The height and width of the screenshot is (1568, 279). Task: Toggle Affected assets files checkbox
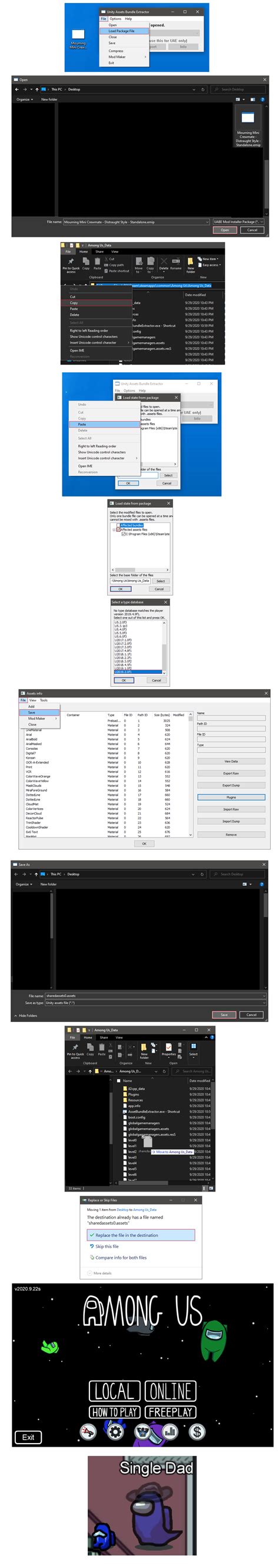point(118,530)
